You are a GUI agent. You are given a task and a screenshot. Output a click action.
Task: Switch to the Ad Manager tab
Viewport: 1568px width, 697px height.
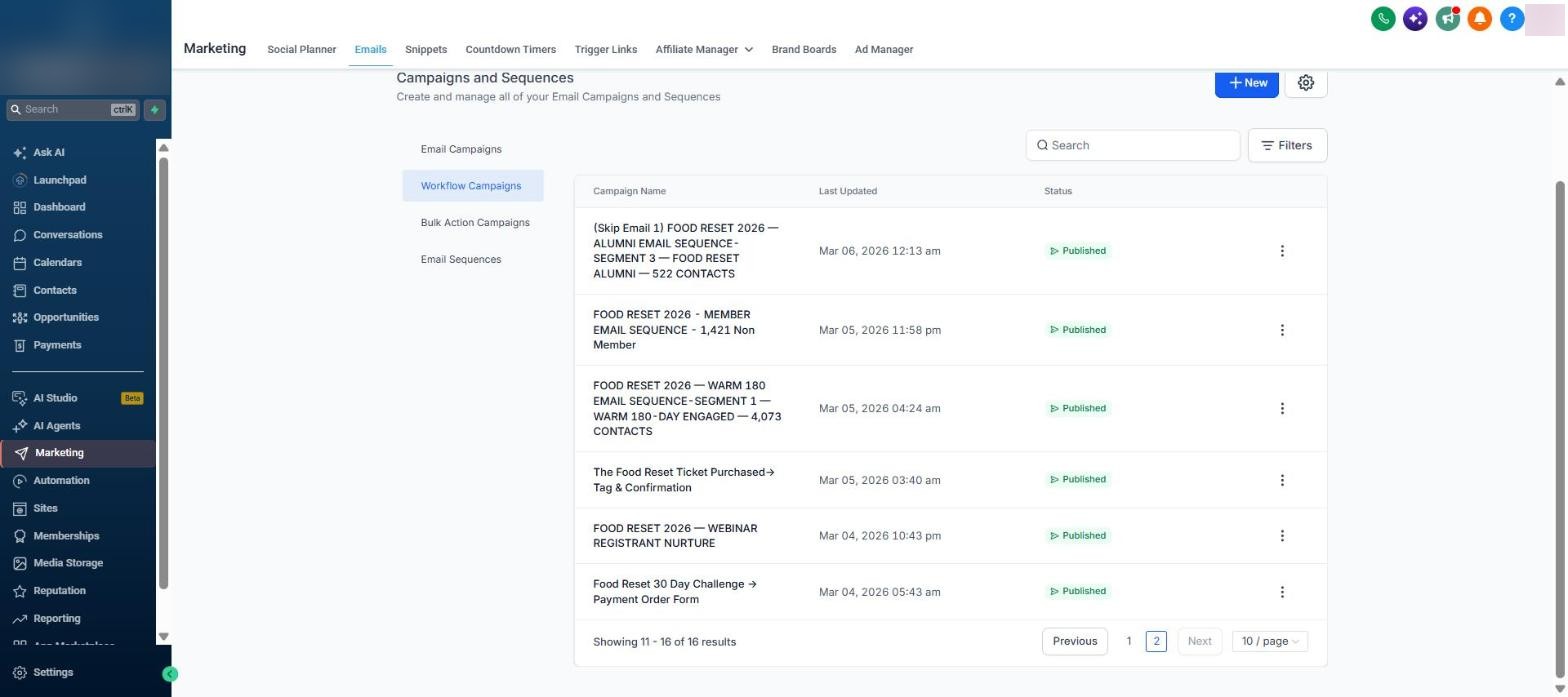pyautogui.click(x=884, y=49)
